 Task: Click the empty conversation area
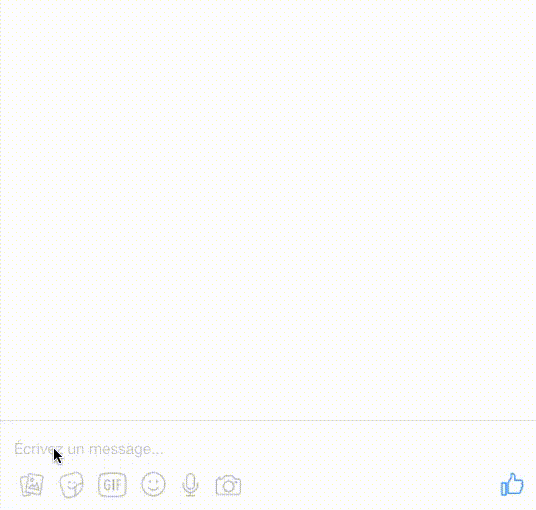[x=268, y=210]
